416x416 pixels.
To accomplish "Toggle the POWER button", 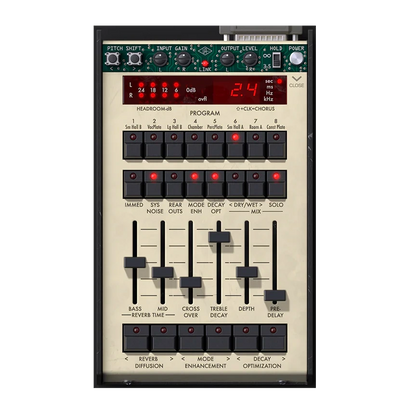I will click(296, 59).
